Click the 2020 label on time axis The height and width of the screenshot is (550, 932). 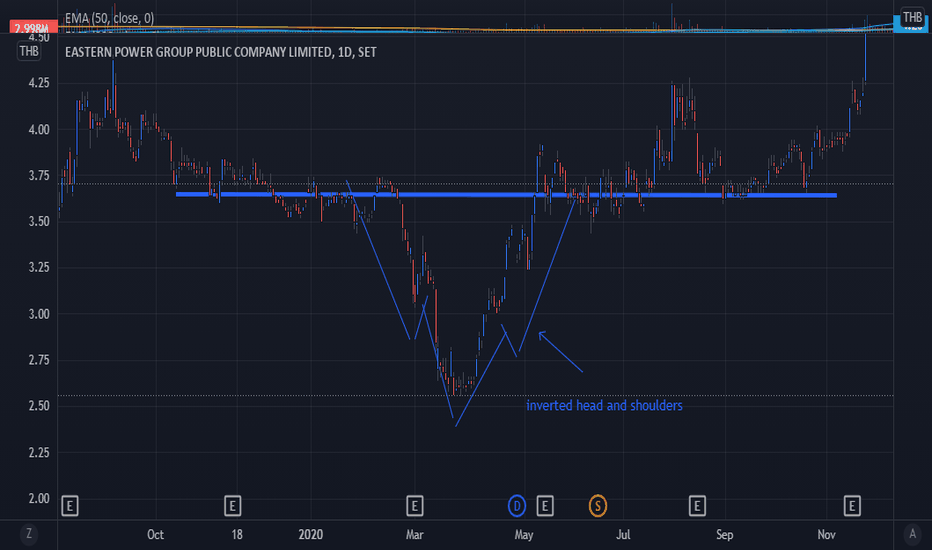(x=310, y=535)
